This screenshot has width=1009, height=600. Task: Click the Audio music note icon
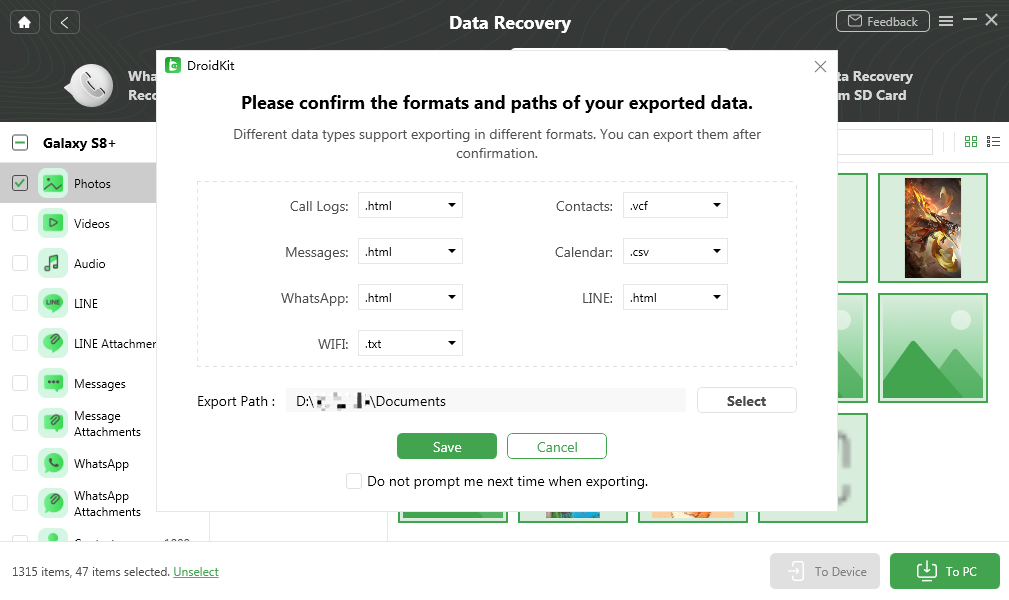pyautogui.click(x=53, y=263)
